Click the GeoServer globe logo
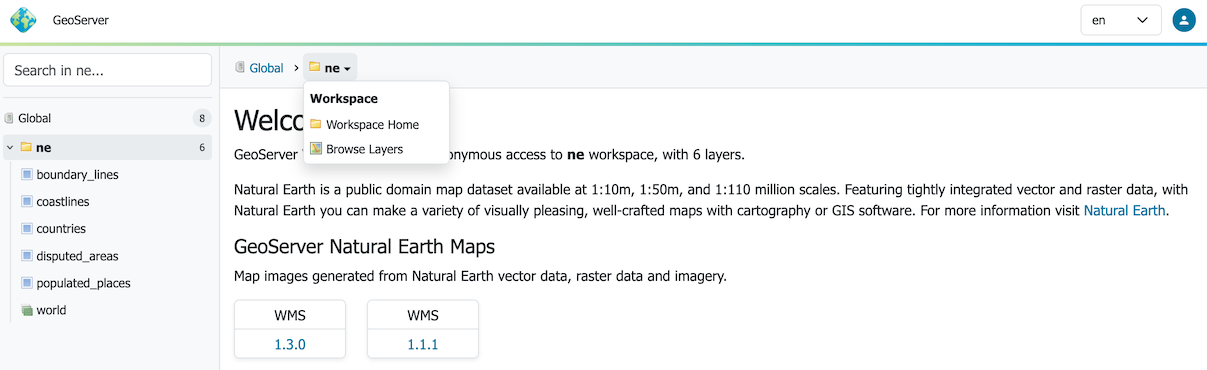1207x370 pixels. [23, 20]
